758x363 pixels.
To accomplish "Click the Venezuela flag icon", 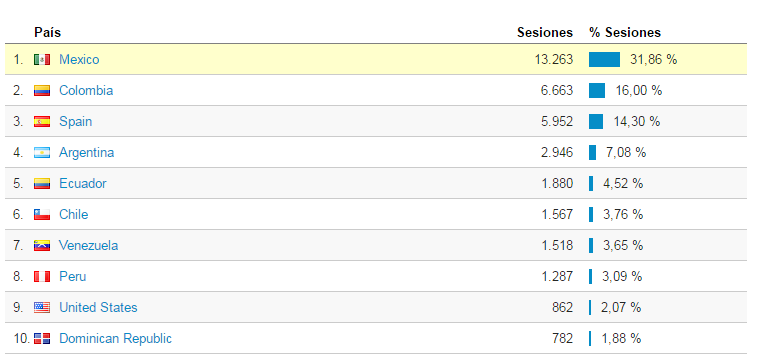I will 42,246.
